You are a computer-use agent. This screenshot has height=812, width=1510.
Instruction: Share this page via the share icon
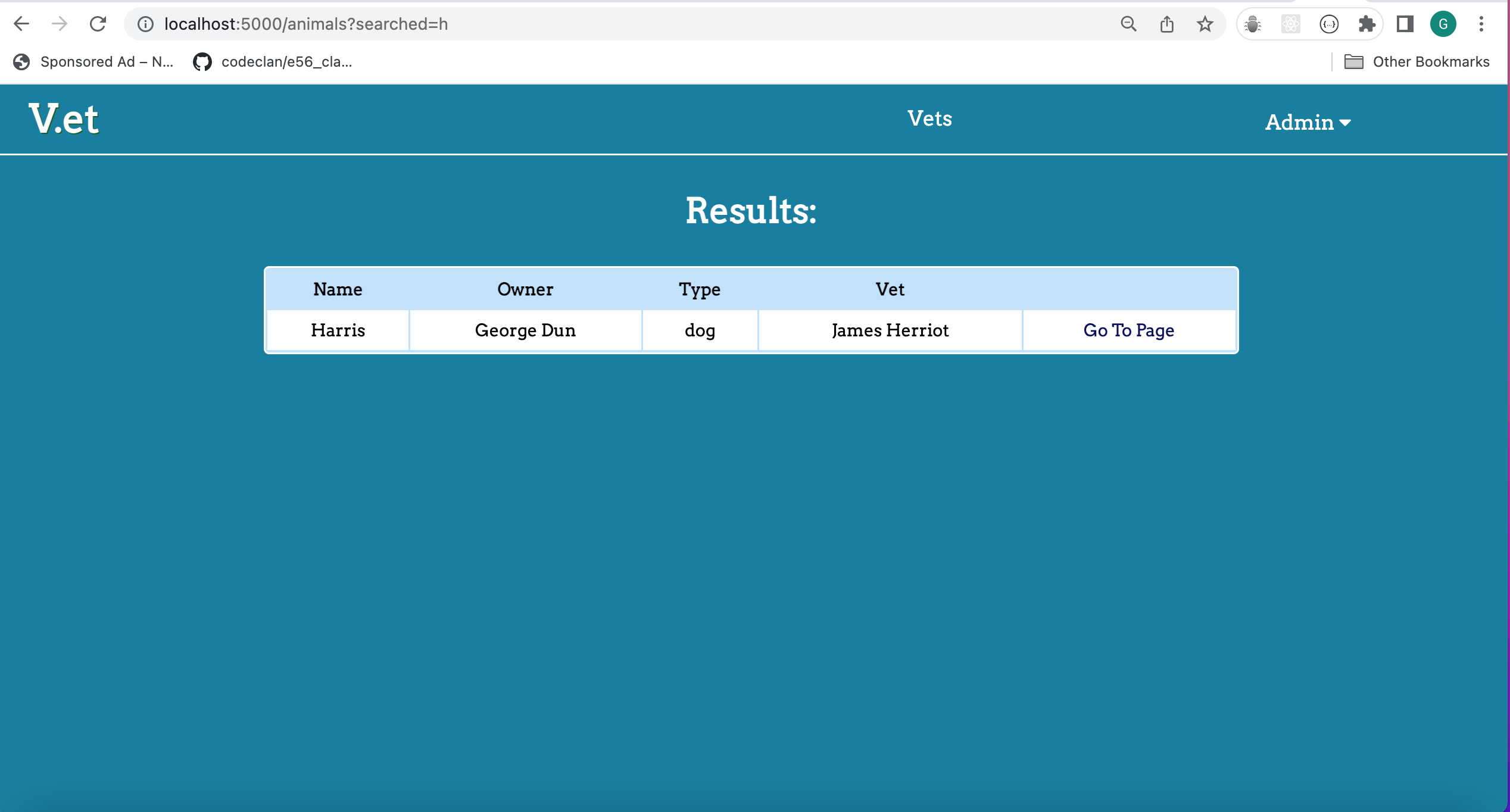coord(1167,24)
